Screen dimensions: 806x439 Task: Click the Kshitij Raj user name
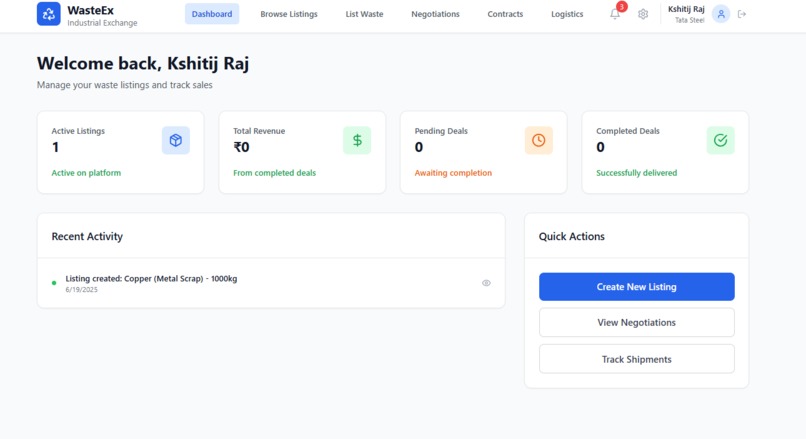[x=686, y=9]
